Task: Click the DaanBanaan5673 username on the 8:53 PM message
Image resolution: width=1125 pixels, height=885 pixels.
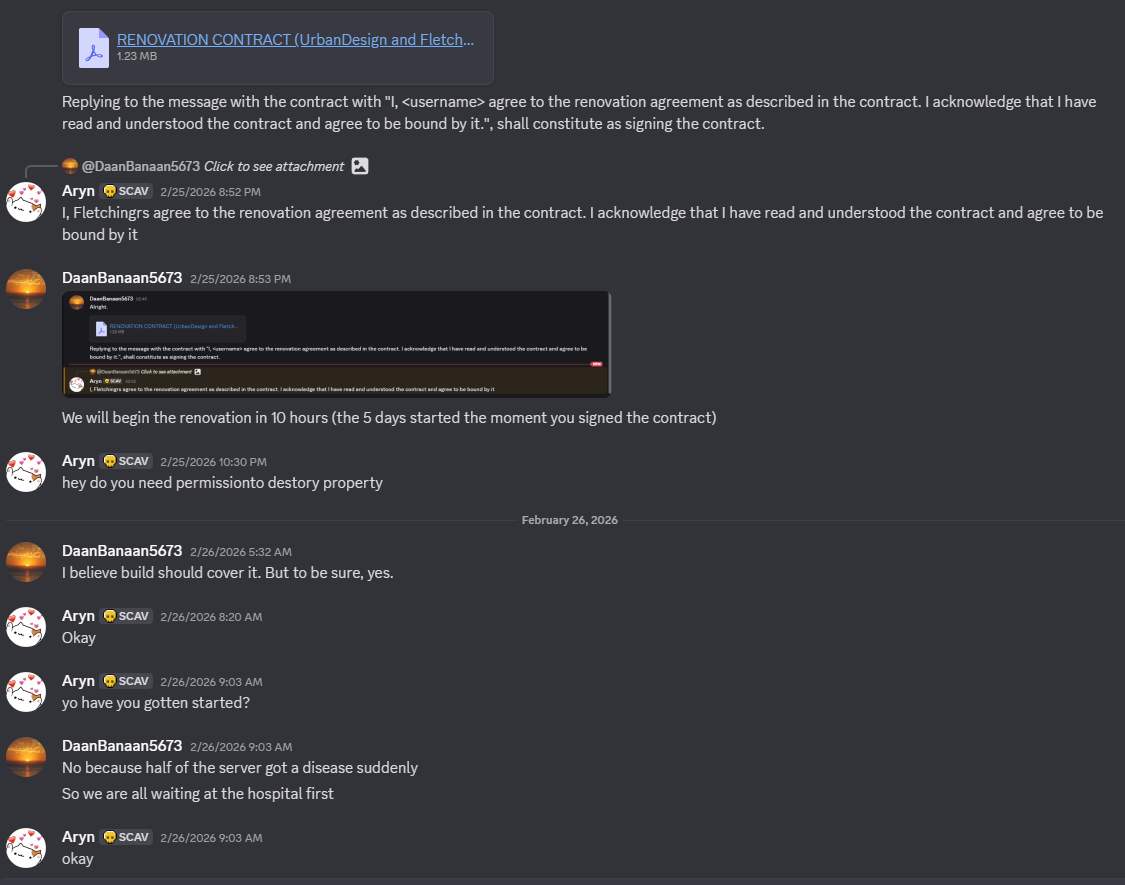Action: pyautogui.click(x=122, y=278)
